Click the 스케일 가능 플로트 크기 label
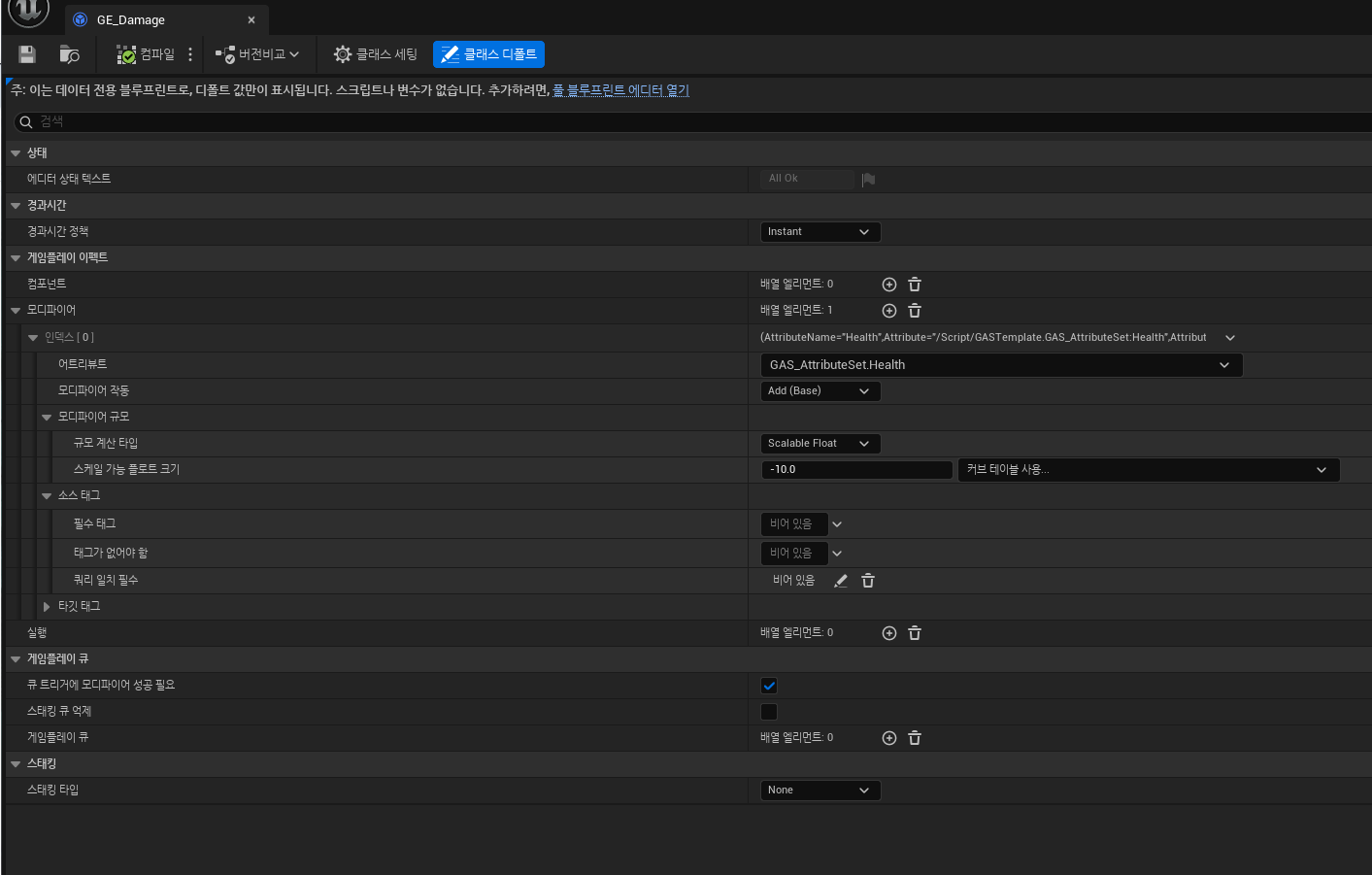1372x875 pixels. click(126, 469)
